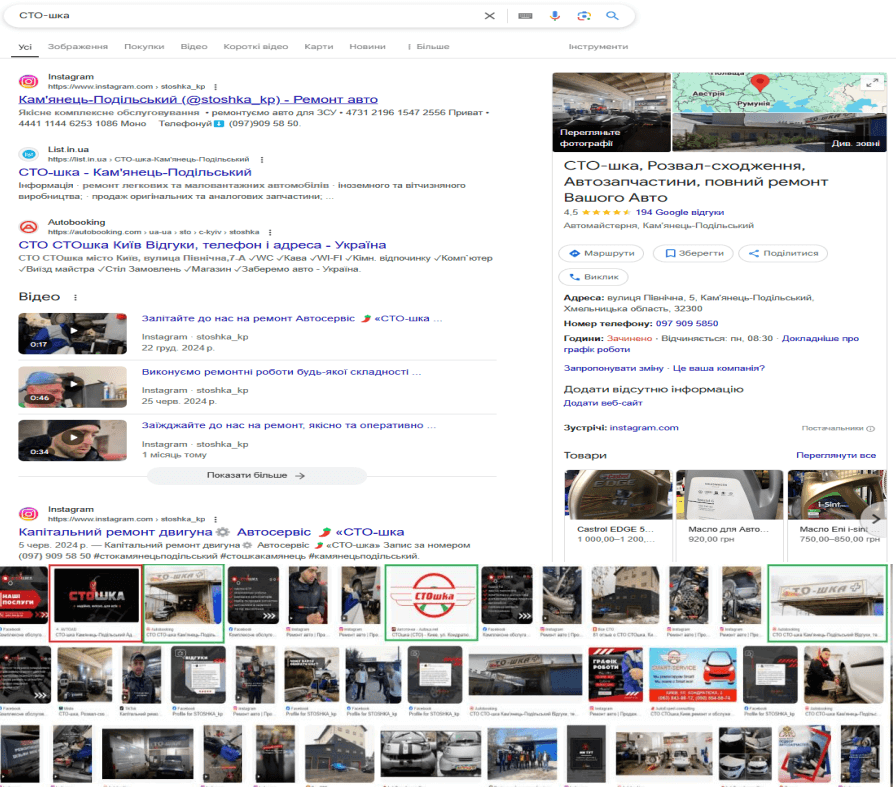
Task: Open options dots beside the first Instagram result
Action: tap(215, 87)
